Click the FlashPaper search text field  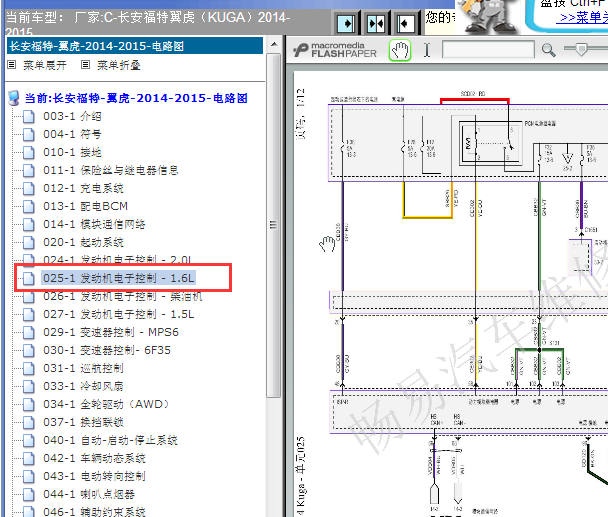[488, 50]
